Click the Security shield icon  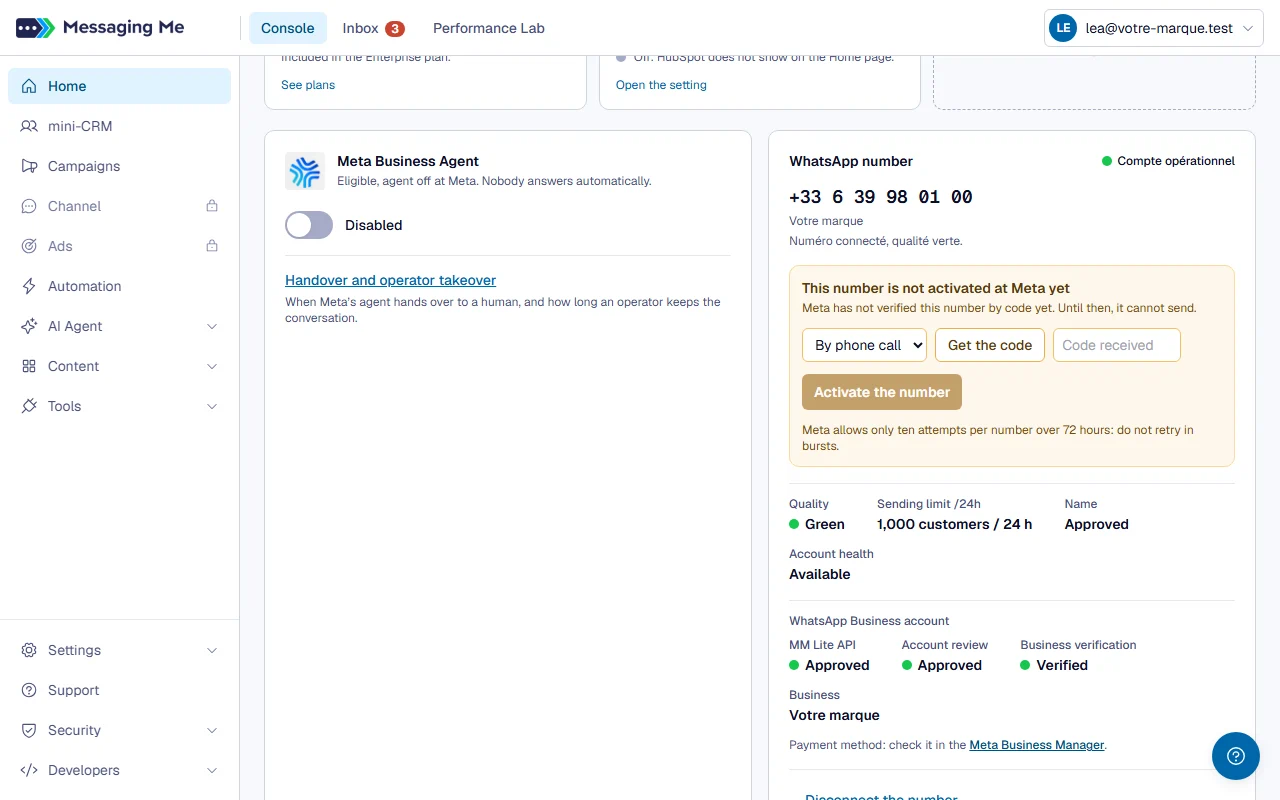(x=29, y=730)
